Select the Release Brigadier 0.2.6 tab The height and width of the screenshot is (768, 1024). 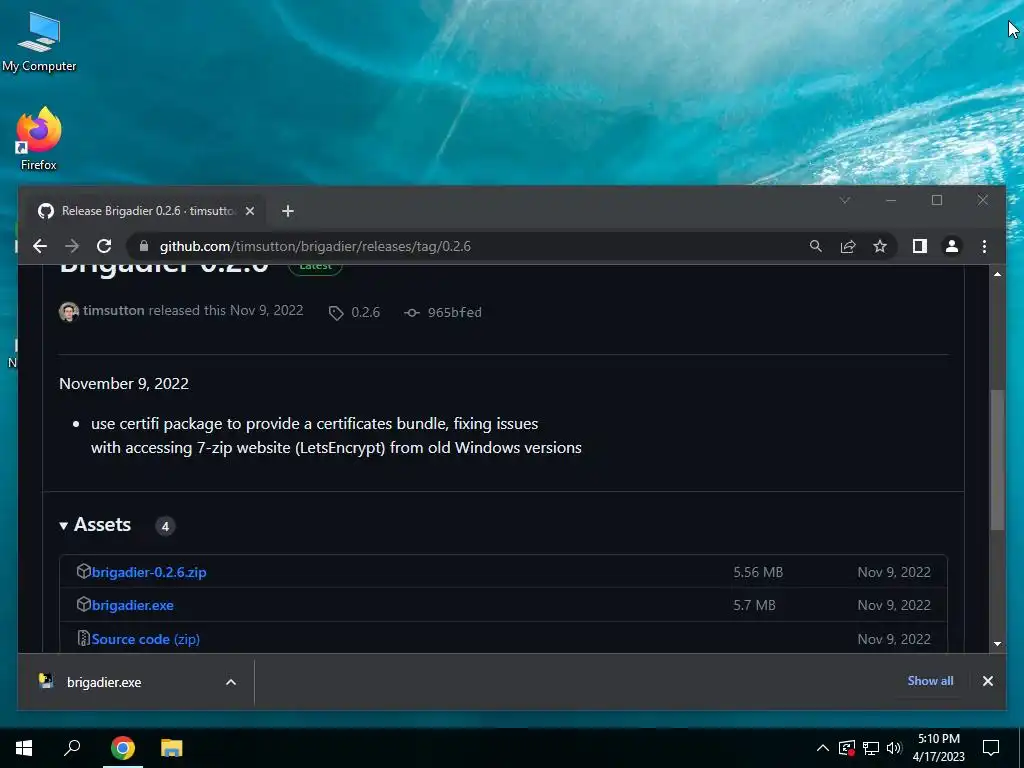146,211
